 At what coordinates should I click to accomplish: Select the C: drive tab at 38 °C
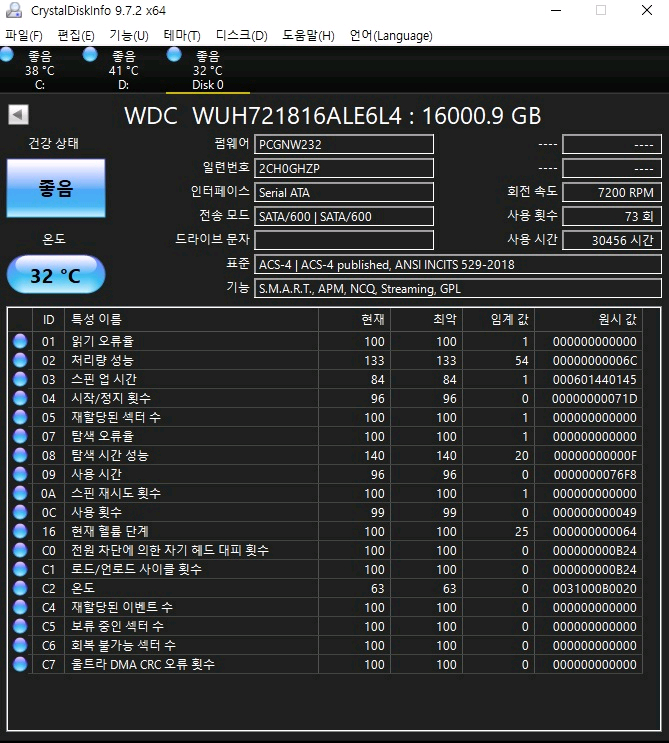click(x=40, y=70)
